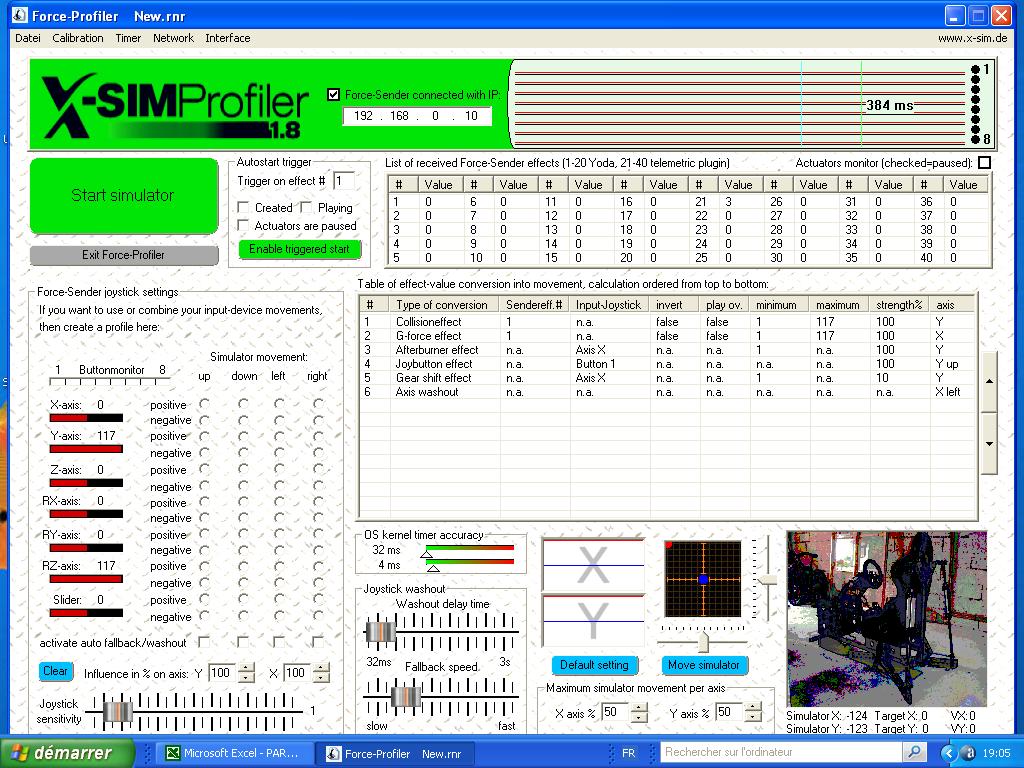Select RZ-axis positive left radio button
Image resolution: width=1024 pixels, height=768 pixels.
coord(279,566)
